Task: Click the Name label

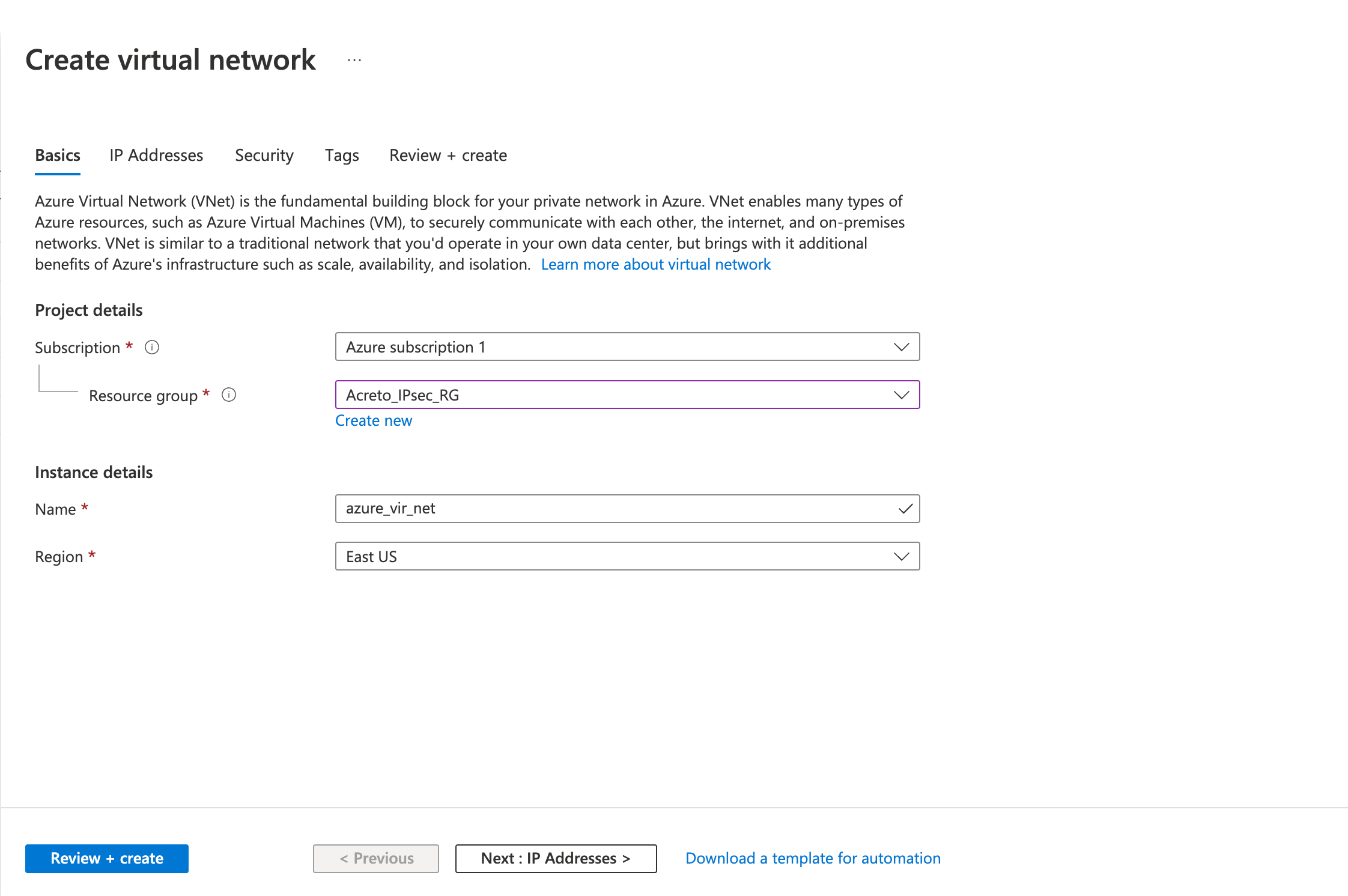Action: [55, 509]
